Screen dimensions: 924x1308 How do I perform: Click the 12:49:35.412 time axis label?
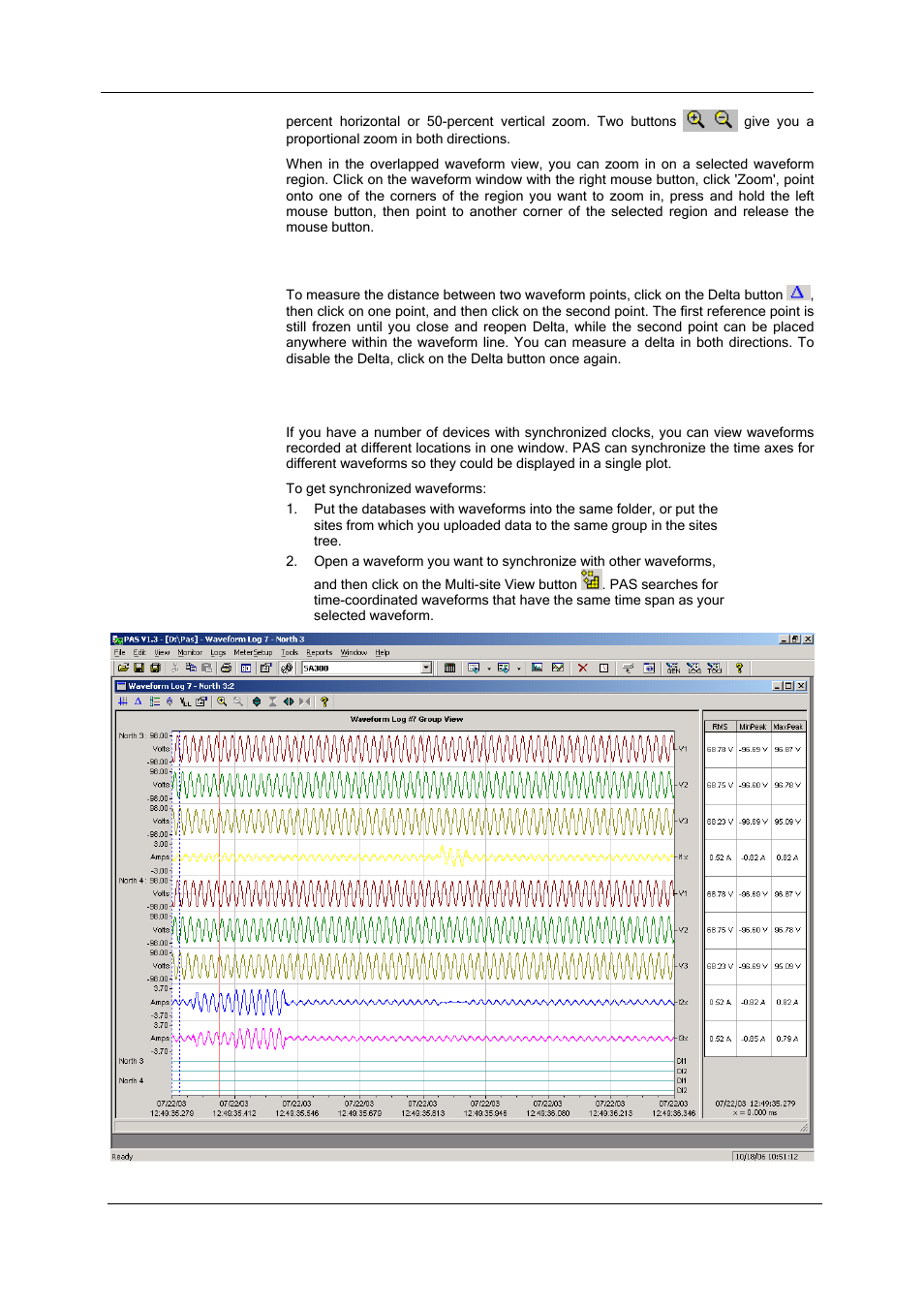233,1113
